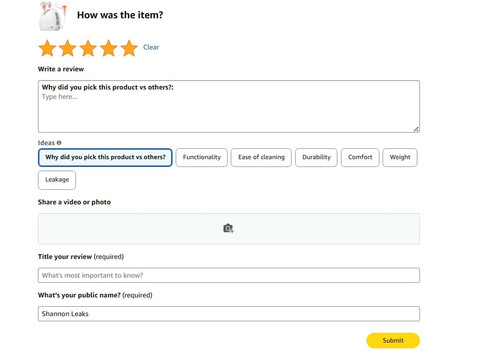500x363 pixels.
Task: Click the camera icon to upload media
Action: [x=228, y=228]
